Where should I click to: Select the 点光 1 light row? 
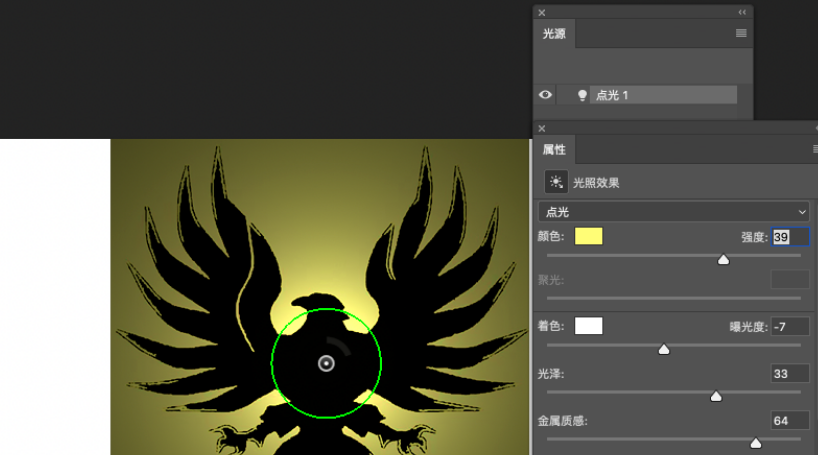click(x=663, y=95)
